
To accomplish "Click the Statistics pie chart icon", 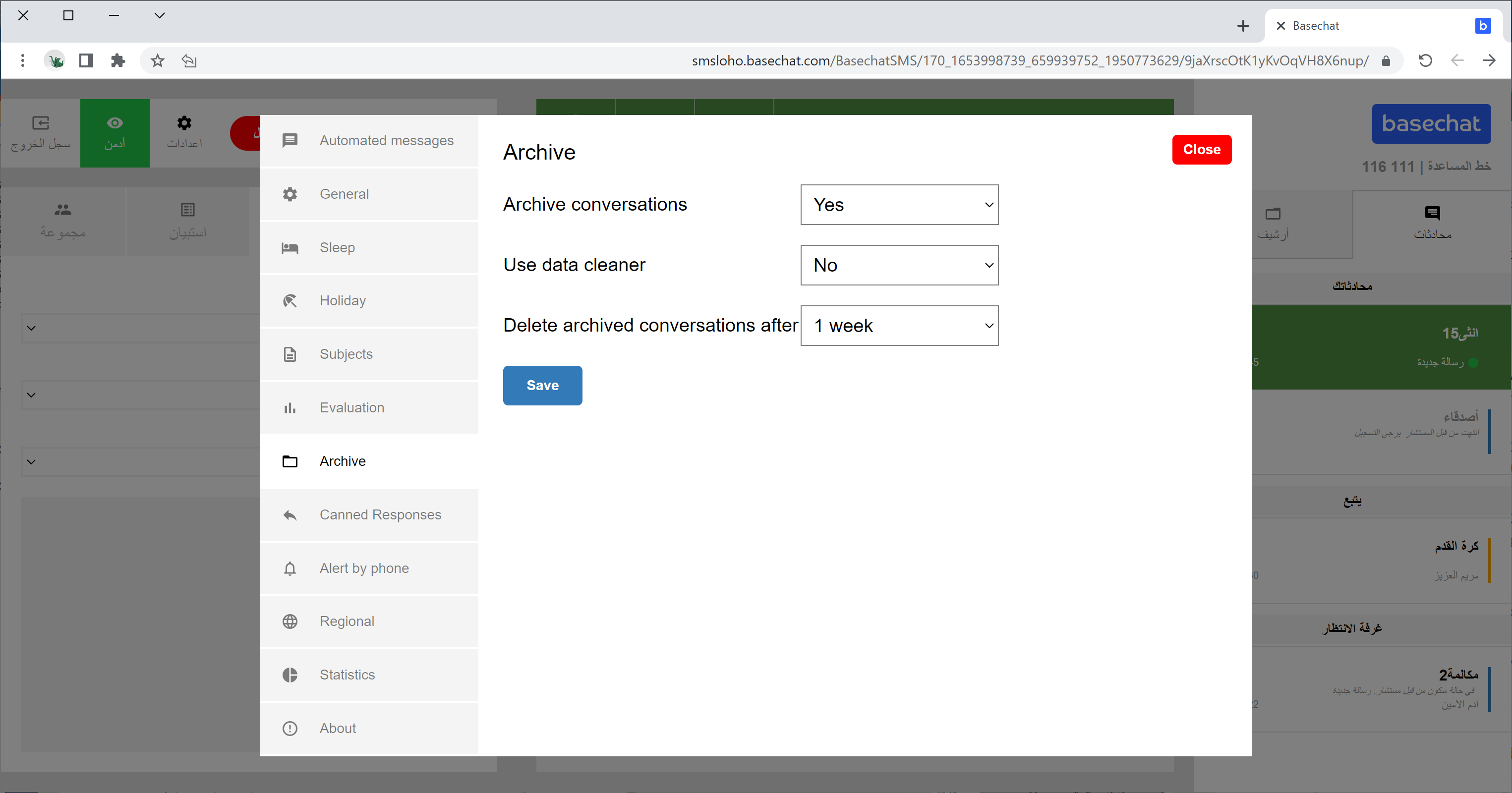I will click(290, 675).
